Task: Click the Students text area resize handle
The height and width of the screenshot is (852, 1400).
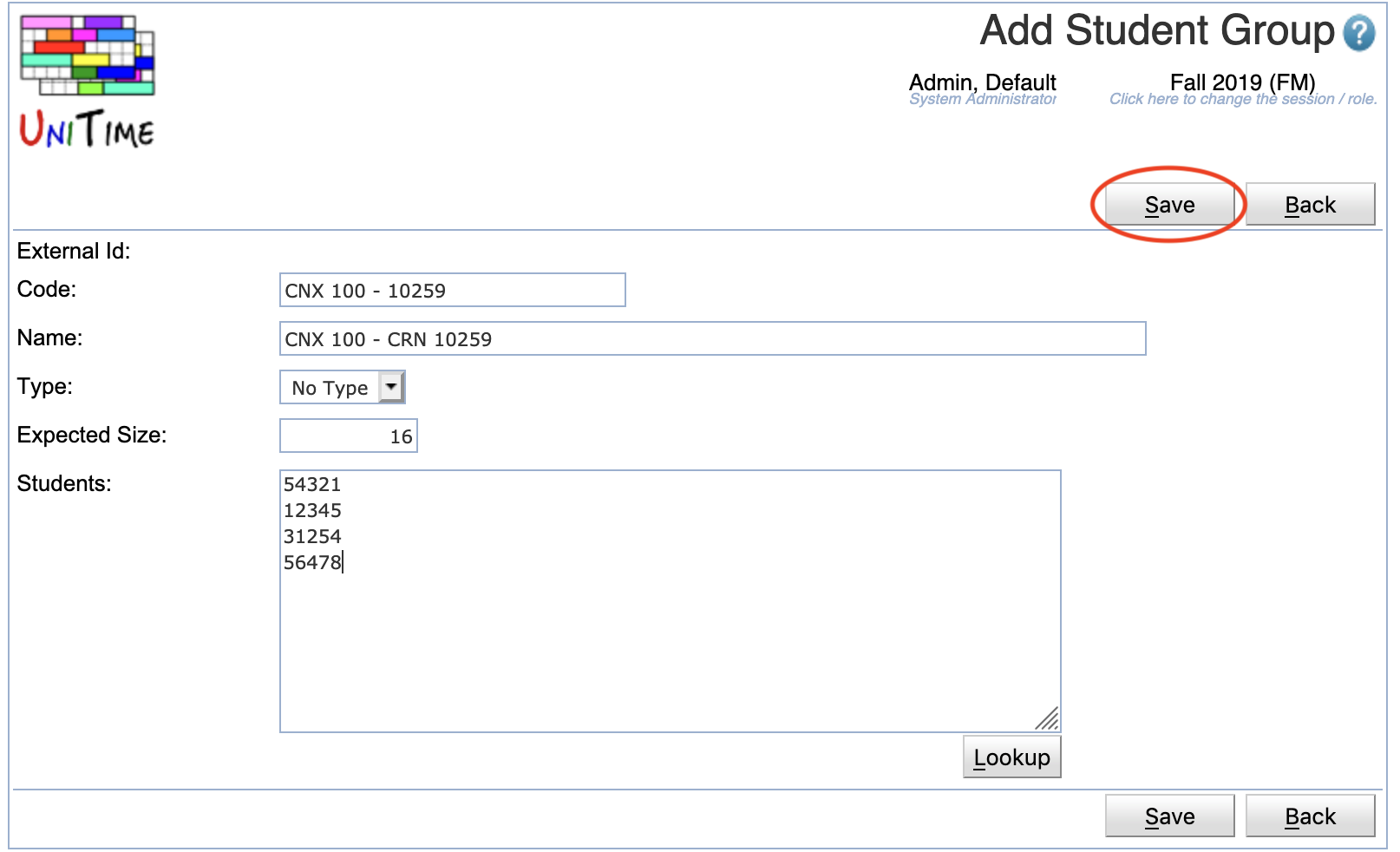Action: [1047, 718]
